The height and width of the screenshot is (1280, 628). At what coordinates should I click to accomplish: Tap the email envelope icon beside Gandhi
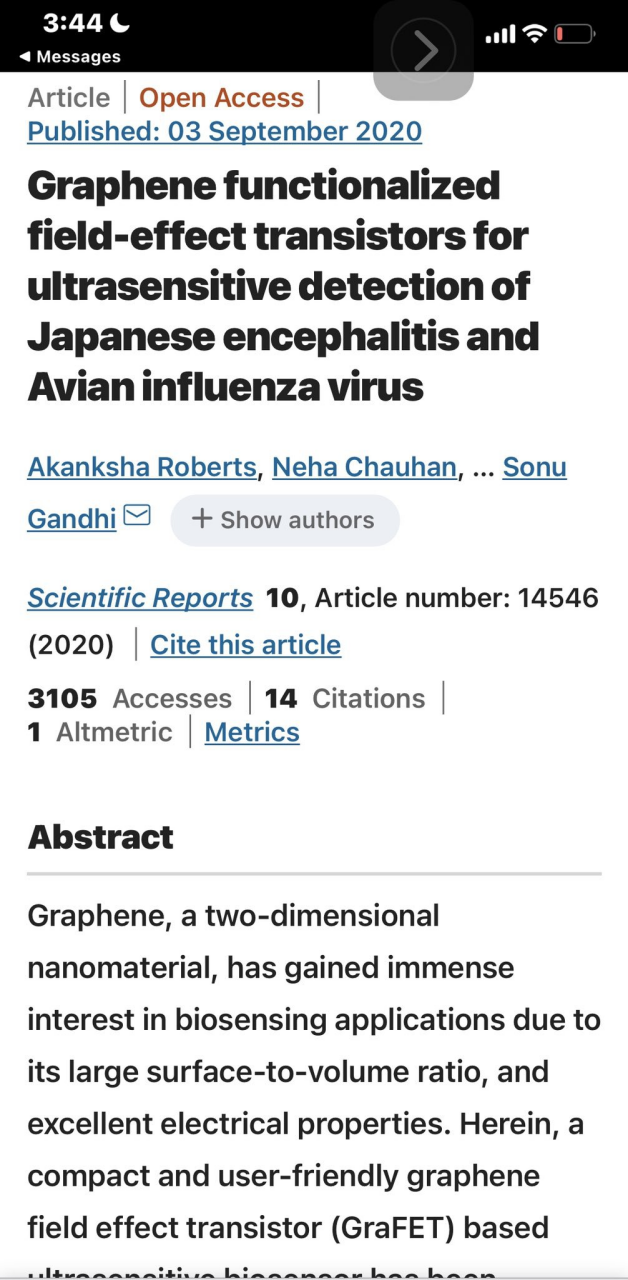click(137, 516)
